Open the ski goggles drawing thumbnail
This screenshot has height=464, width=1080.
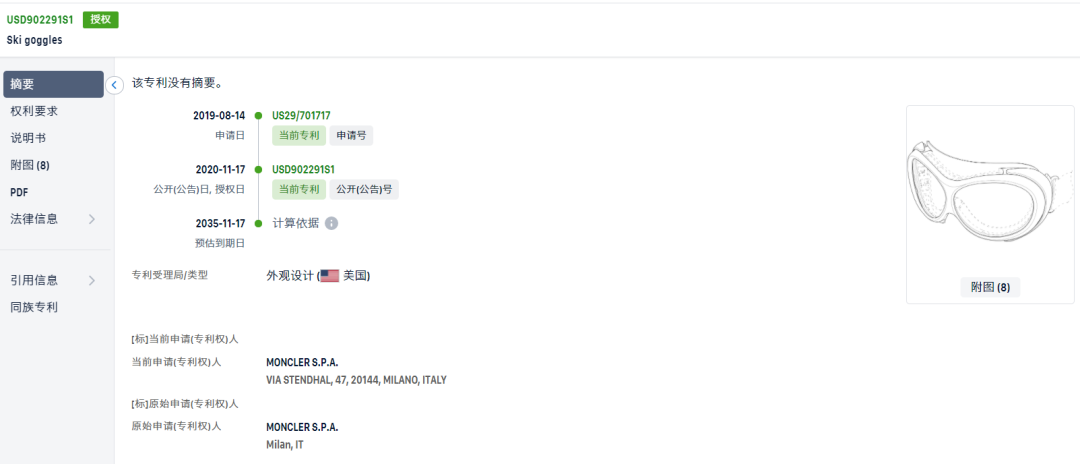(x=990, y=189)
